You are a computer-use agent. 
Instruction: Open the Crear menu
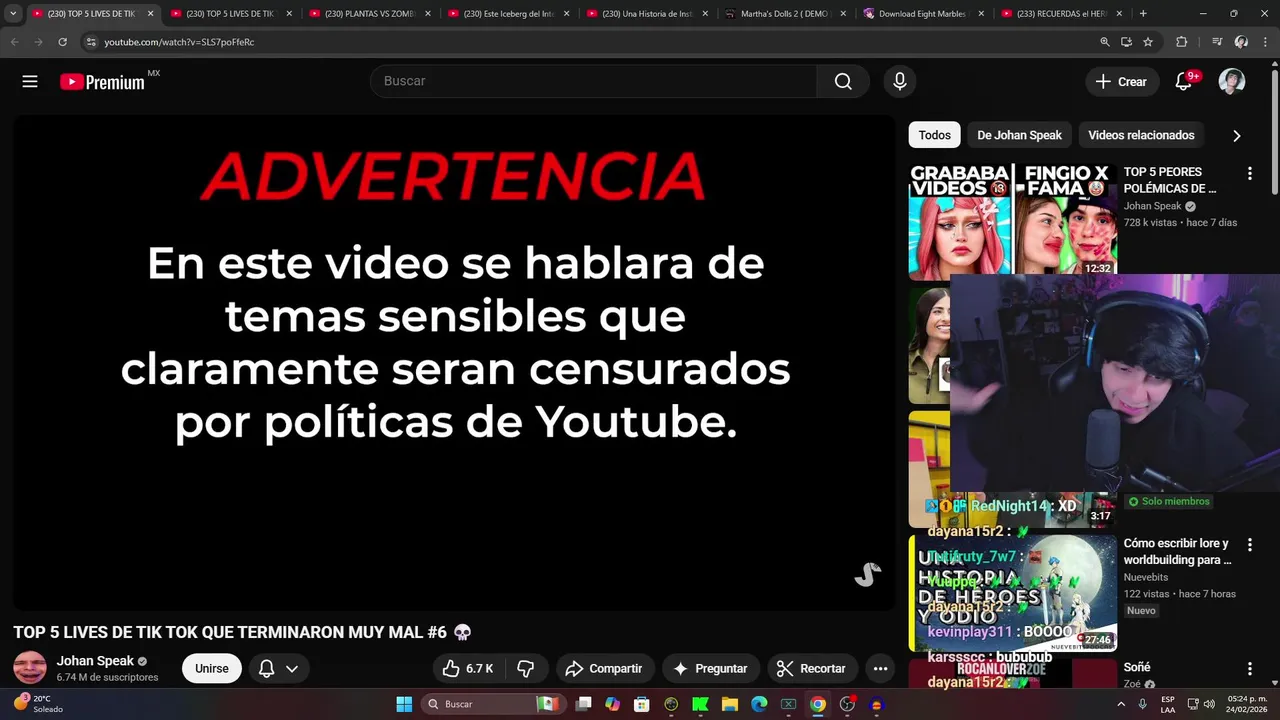coord(1122,82)
